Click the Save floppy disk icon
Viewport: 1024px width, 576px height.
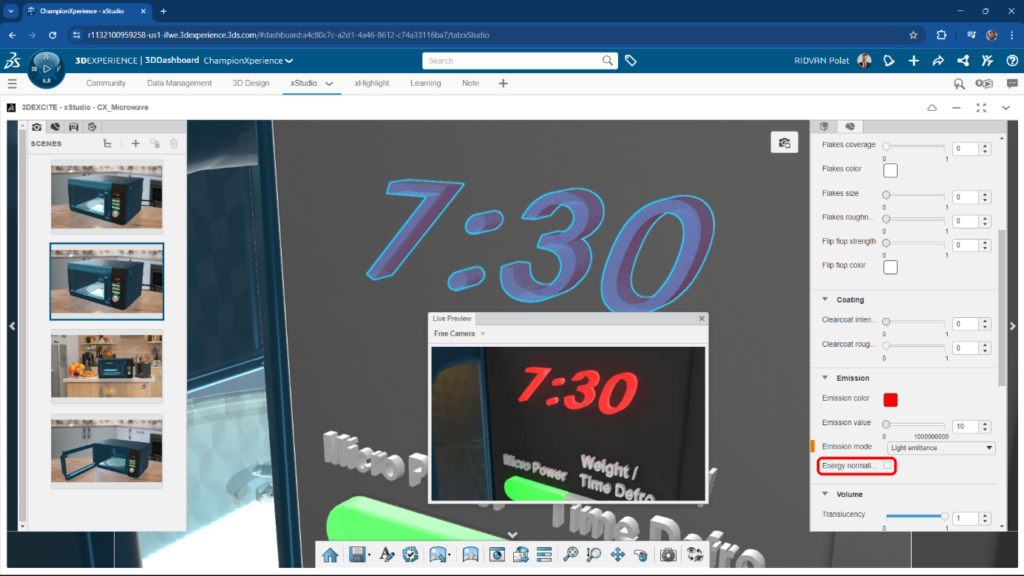pyautogui.click(x=357, y=554)
